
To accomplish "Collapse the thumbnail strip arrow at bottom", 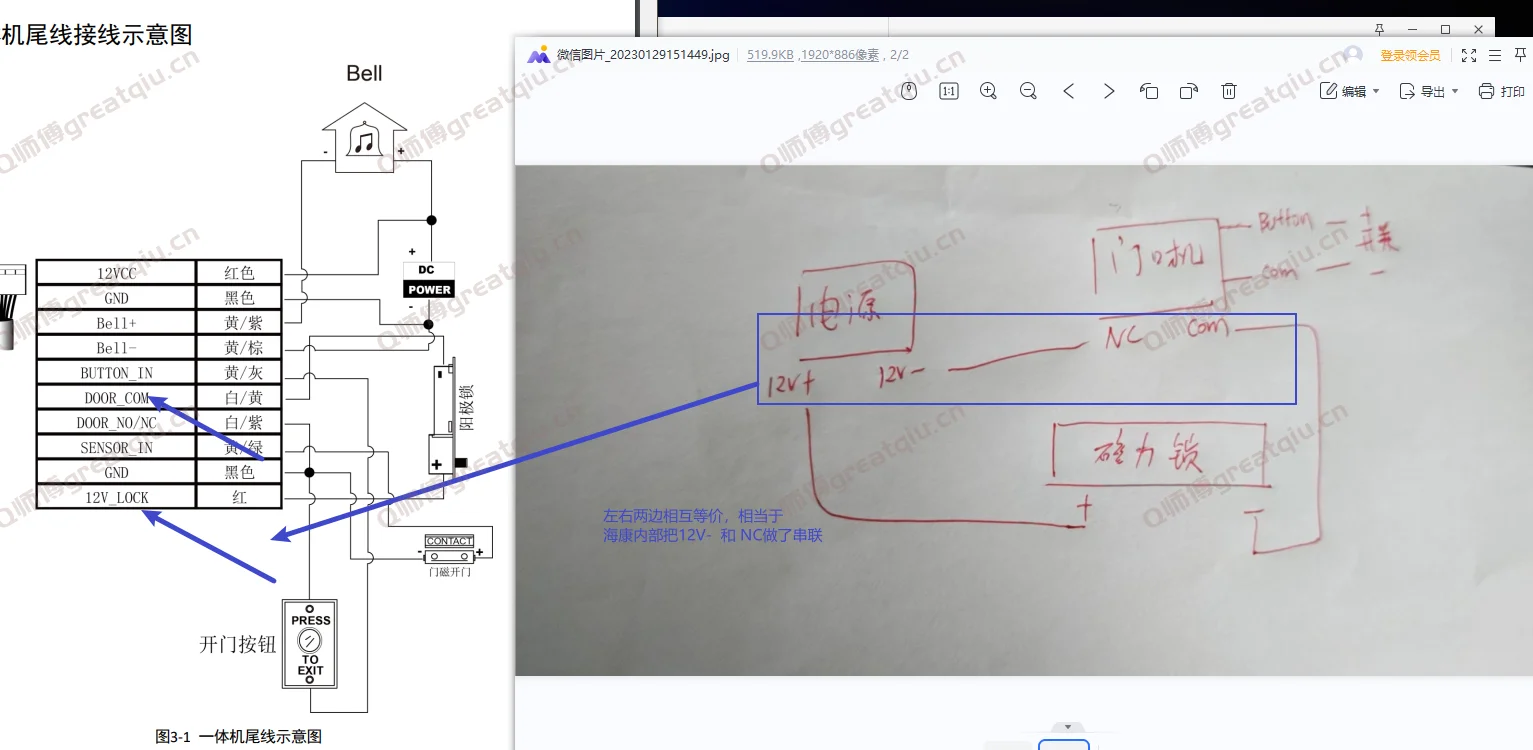I will pos(1068,727).
